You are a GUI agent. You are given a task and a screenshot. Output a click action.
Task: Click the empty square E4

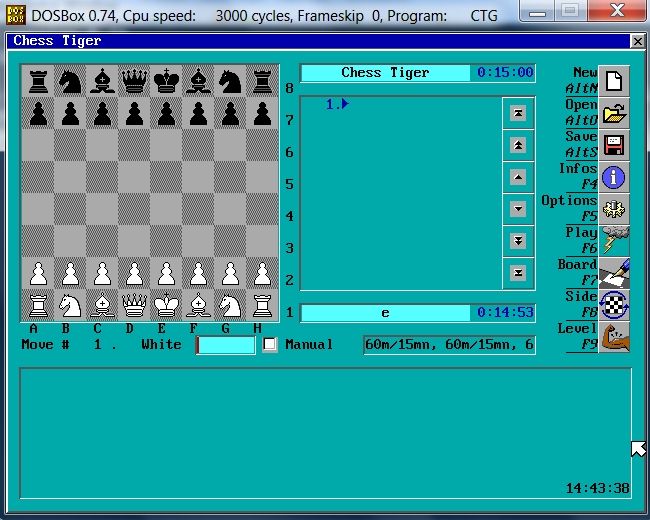click(166, 209)
